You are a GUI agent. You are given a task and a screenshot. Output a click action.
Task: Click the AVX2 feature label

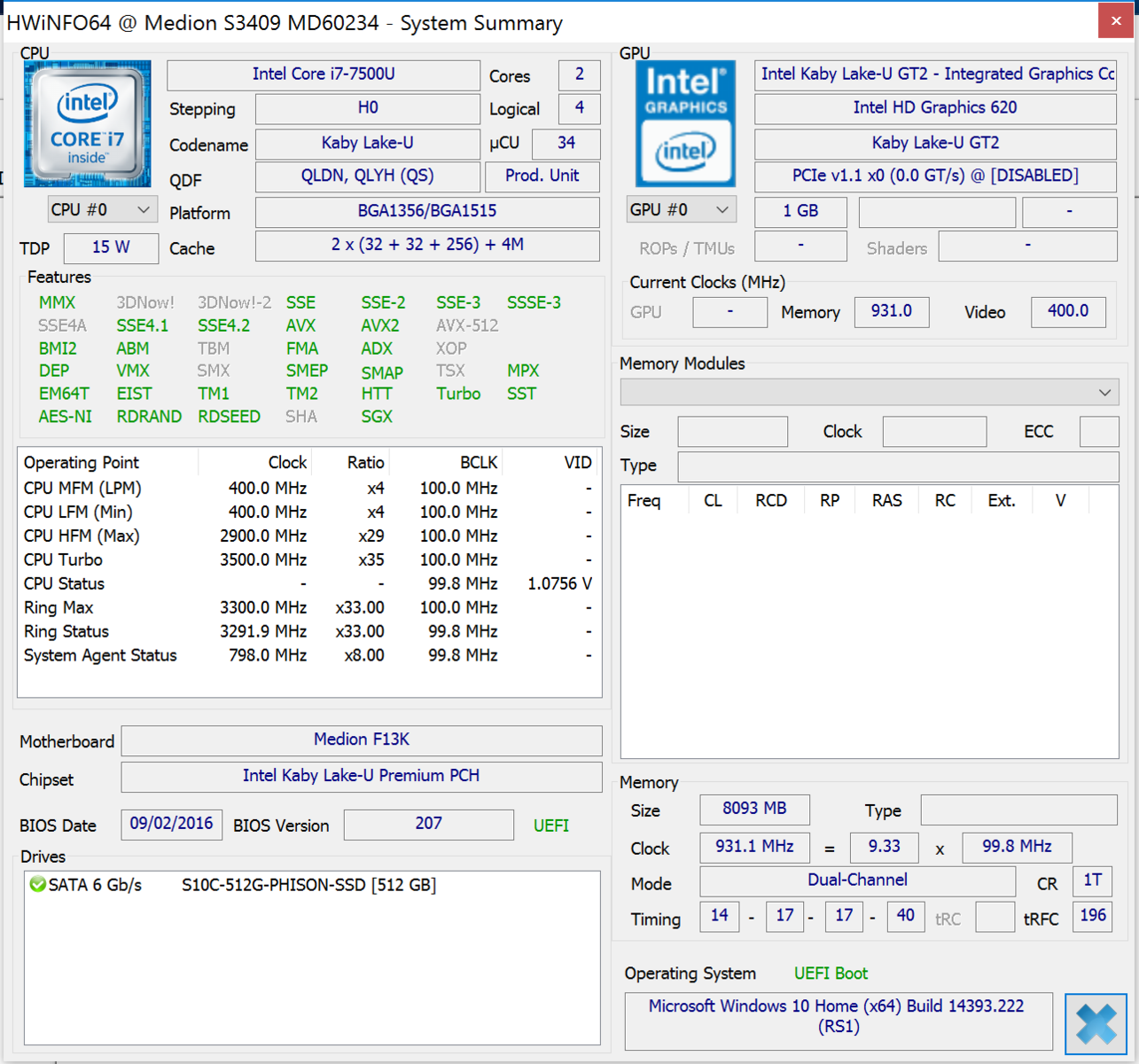tap(380, 326)
